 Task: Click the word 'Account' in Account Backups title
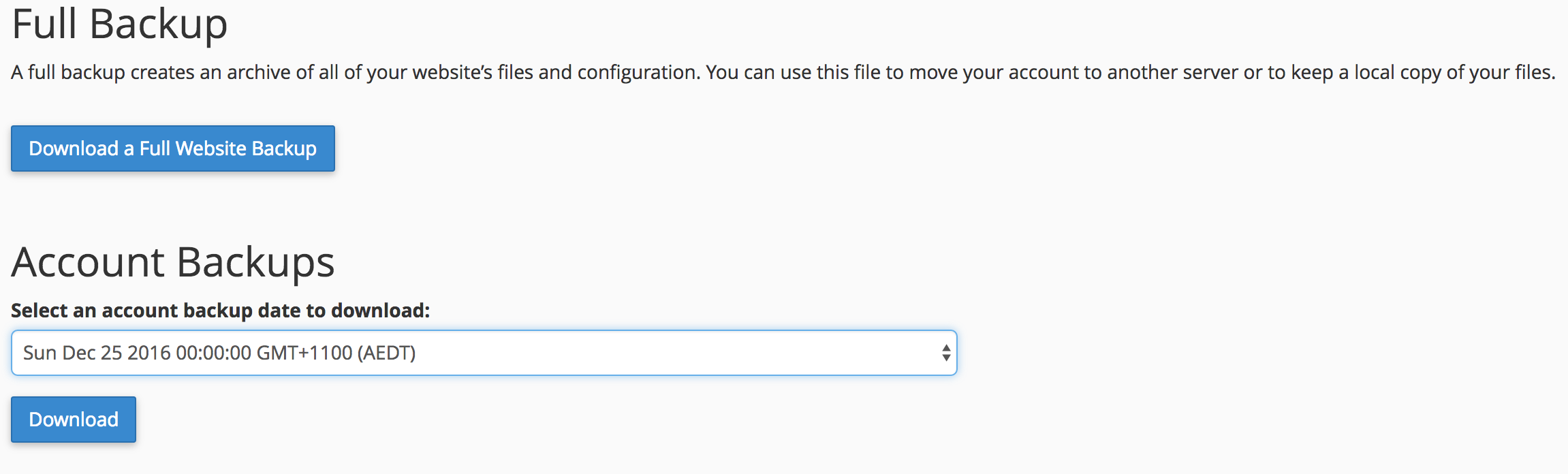(x=88, y=262)
